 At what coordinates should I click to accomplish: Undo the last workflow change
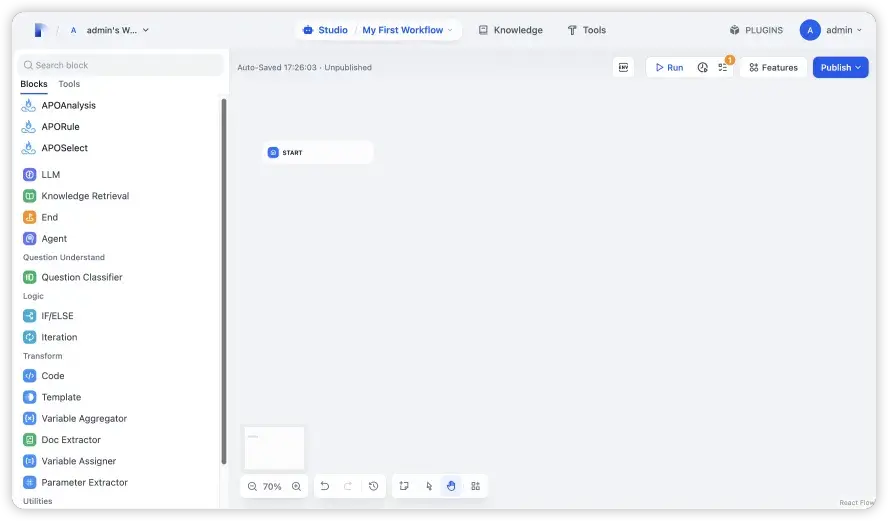pyautogui.click(x=325, y=486)
